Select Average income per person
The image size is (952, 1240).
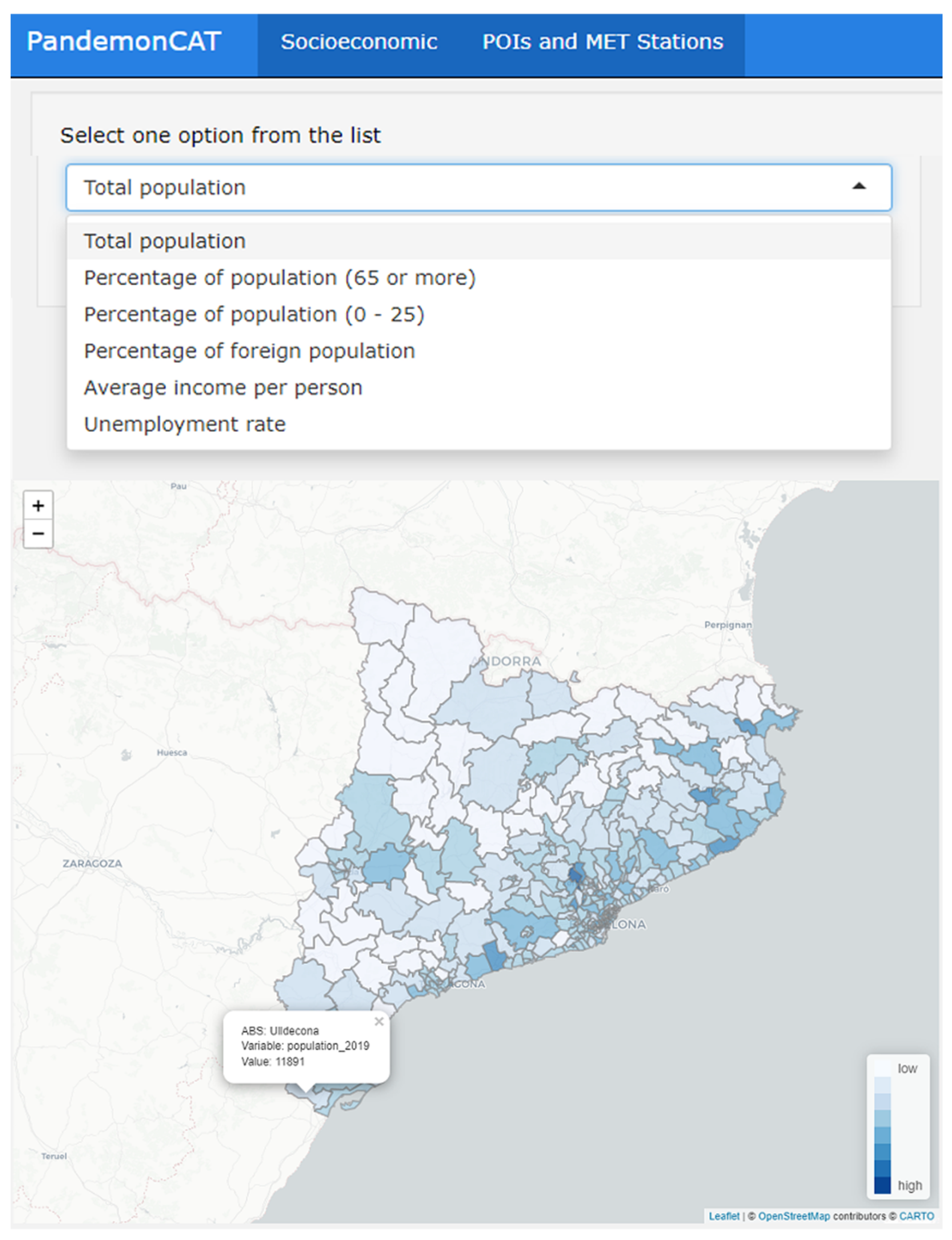tap(223, 388)
